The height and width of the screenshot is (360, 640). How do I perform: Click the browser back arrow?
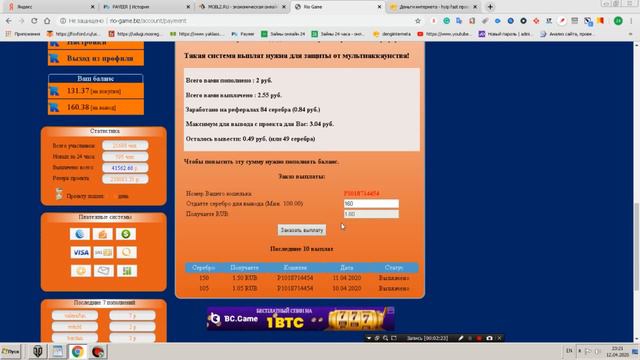[x=9, y=20]
